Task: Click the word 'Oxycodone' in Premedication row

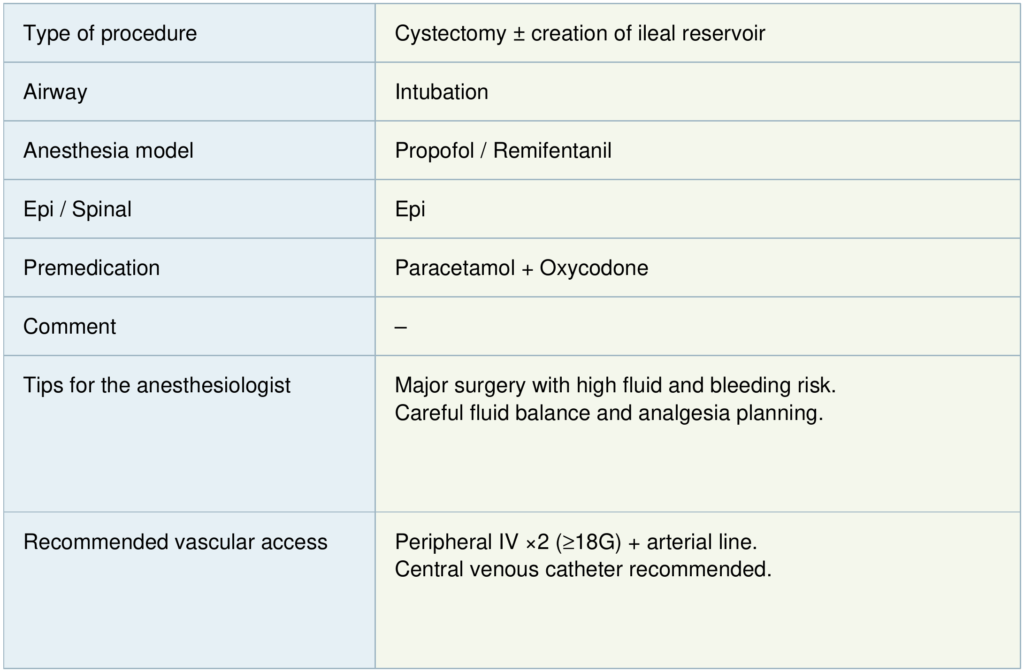Action: 594,268
